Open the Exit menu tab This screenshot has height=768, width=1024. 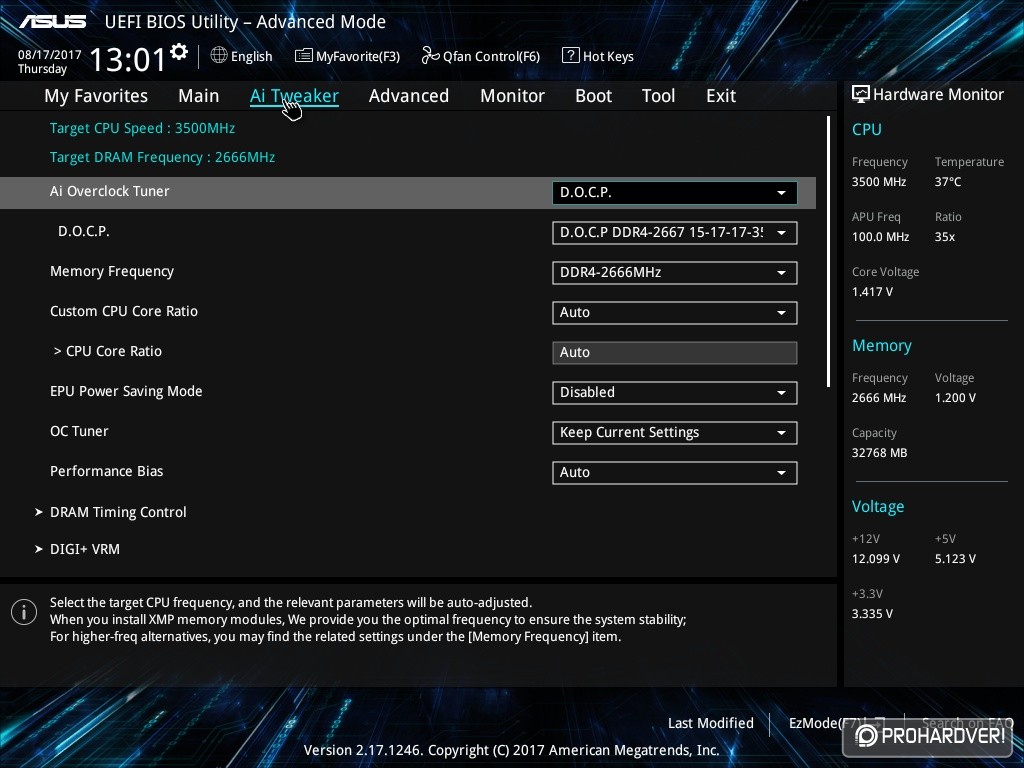click(x=721, y=96)
